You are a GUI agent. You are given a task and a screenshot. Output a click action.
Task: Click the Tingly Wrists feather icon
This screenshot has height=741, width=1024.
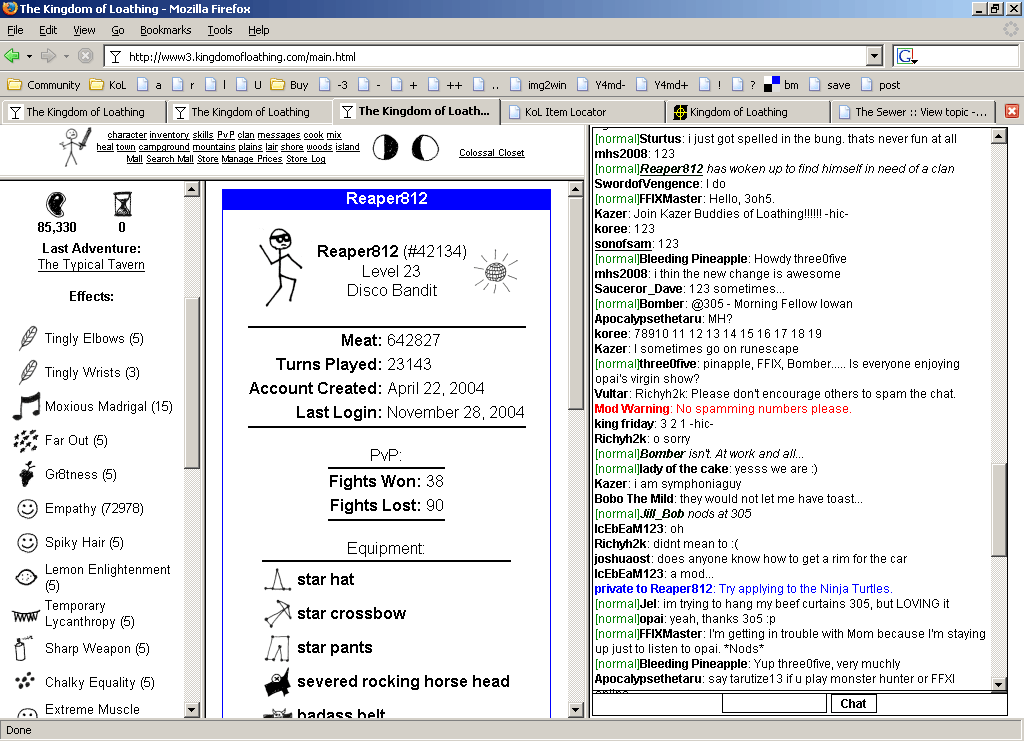[27, 372]
